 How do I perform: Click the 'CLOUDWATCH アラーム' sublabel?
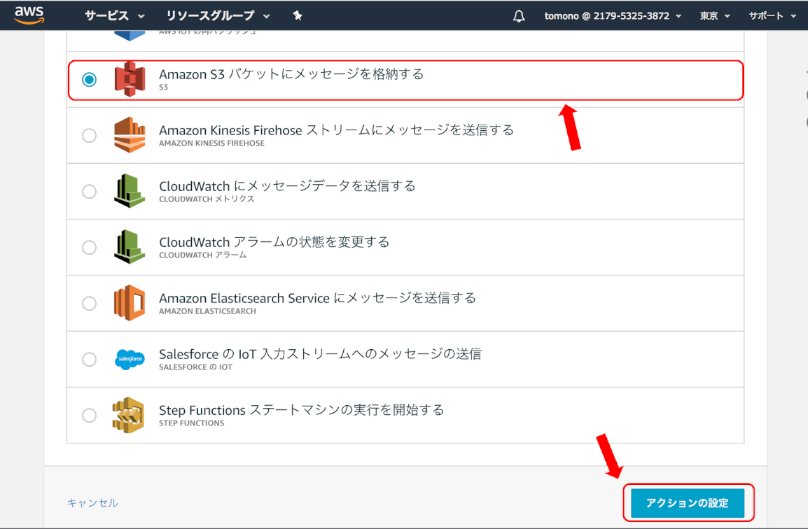coord(203,255)
